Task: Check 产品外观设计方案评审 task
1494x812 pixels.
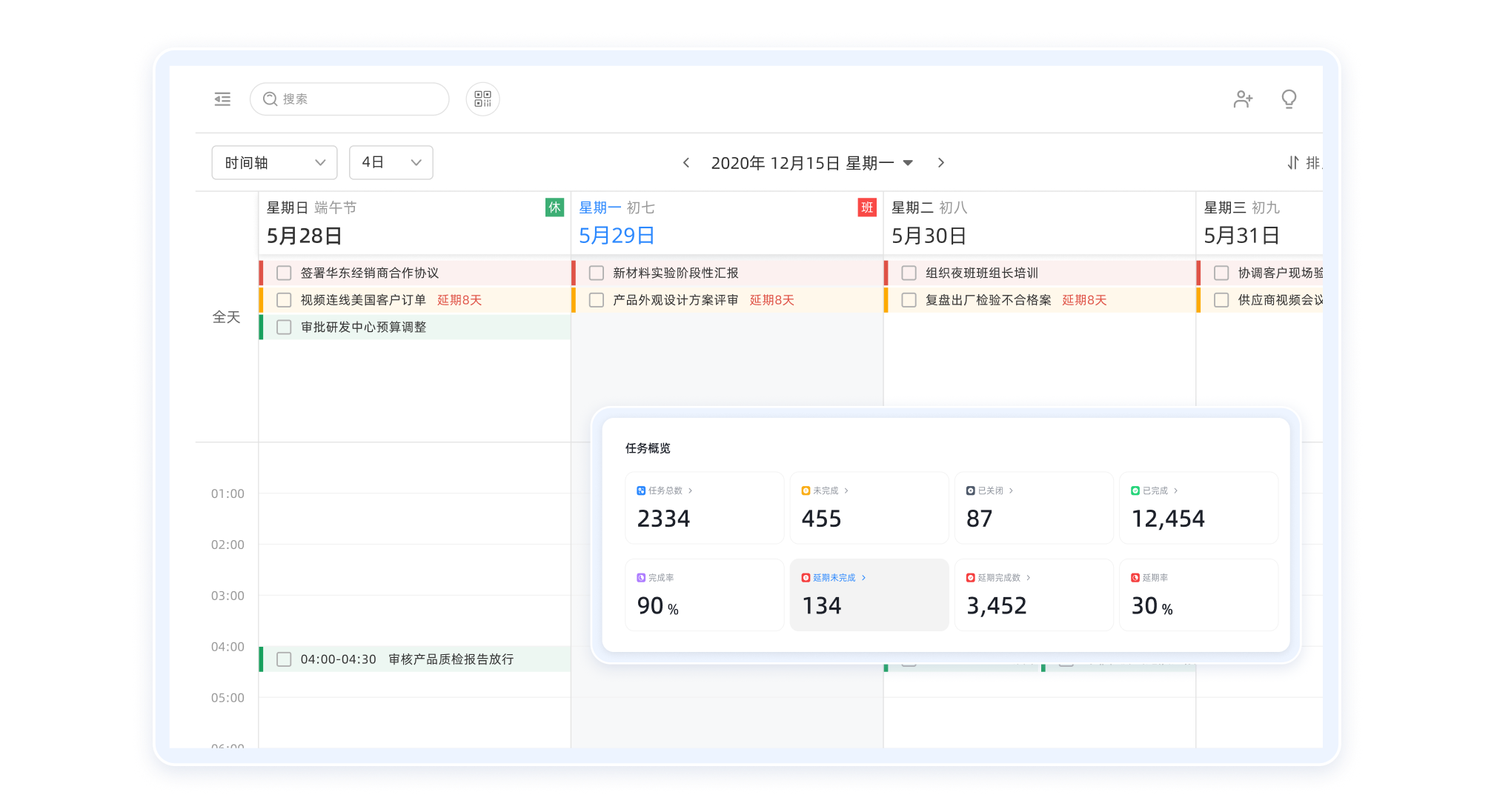Action: [x=597, y=300]
